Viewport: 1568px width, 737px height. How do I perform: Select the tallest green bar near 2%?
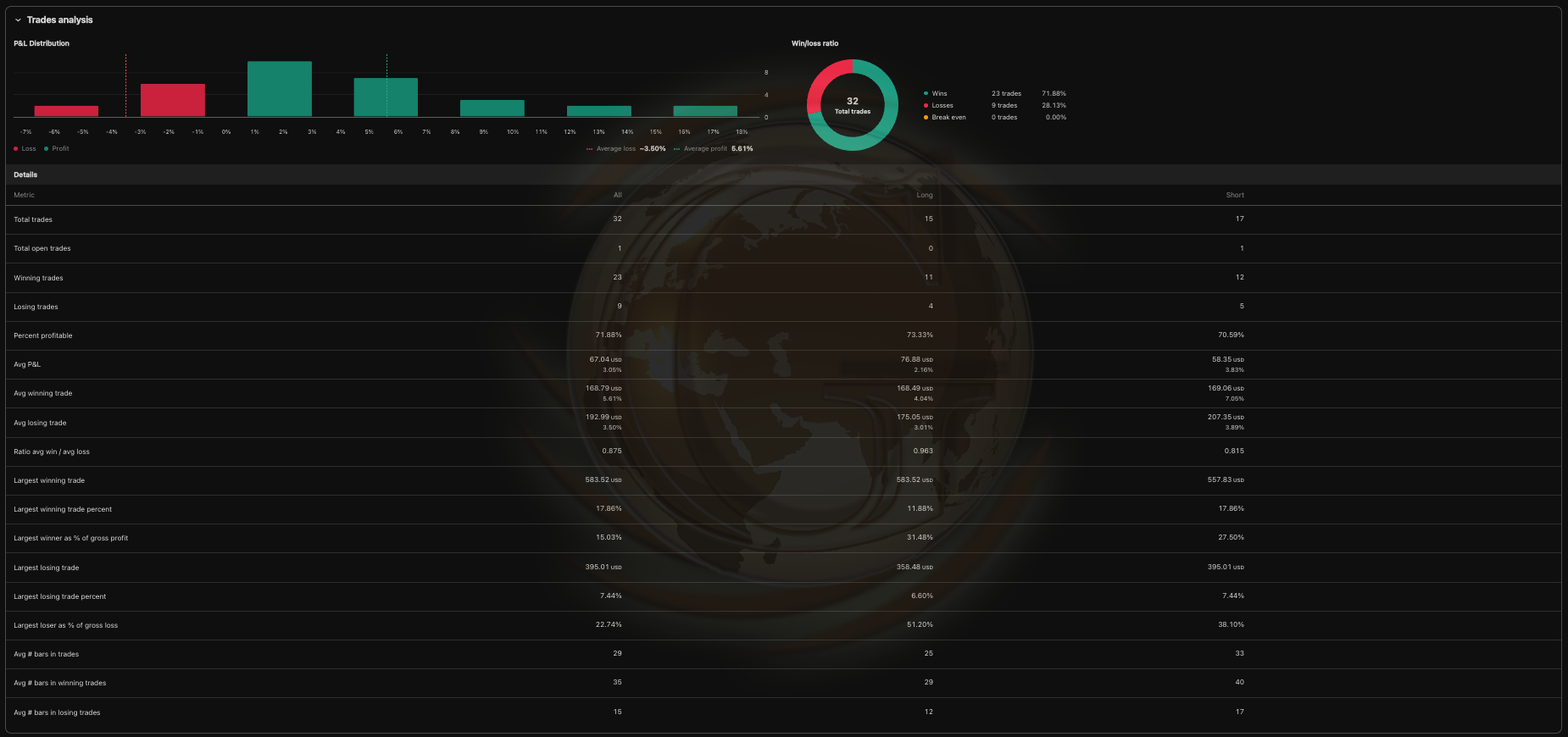click(x=279, y=89)
